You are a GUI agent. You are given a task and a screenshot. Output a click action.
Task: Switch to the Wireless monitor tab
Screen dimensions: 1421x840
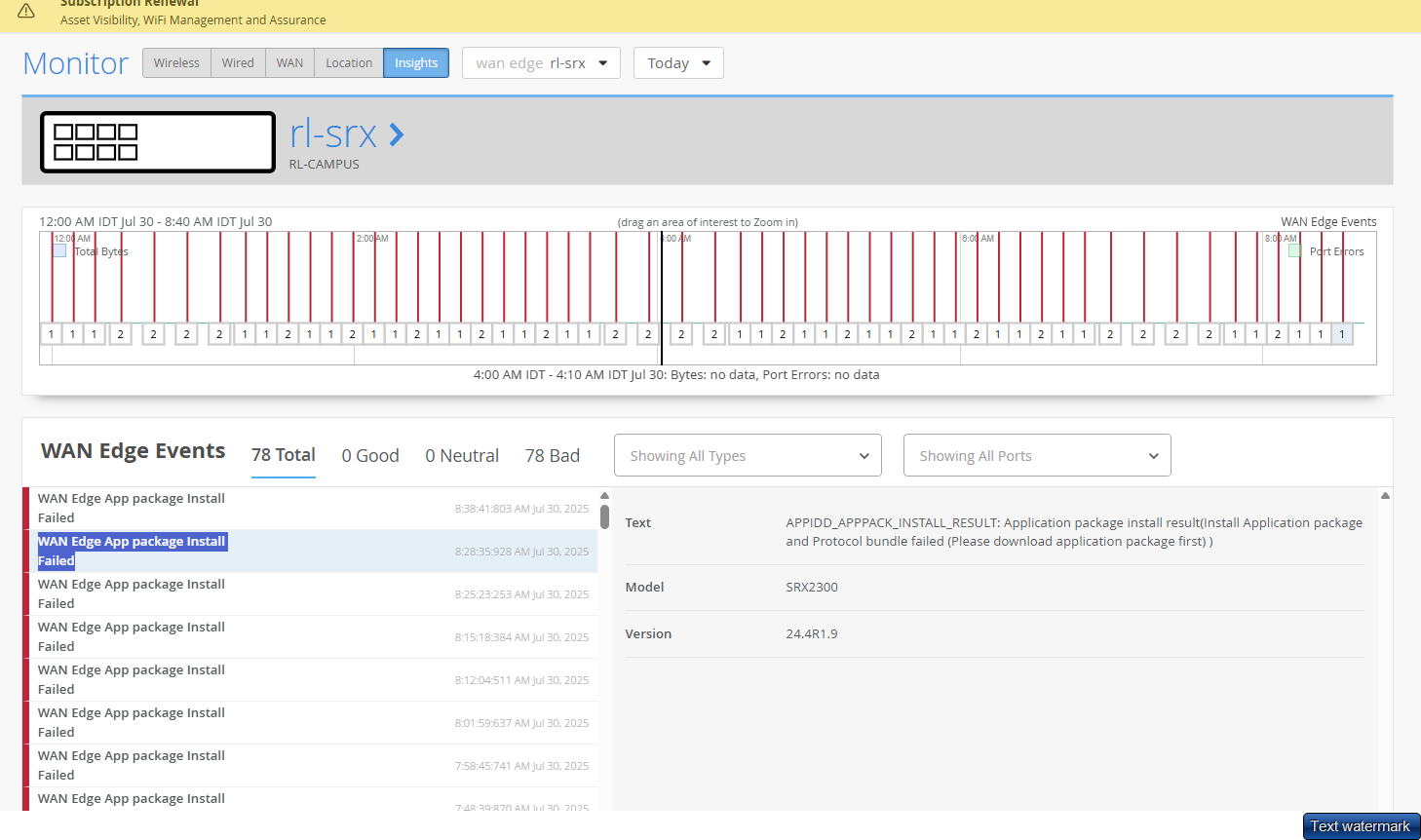(x=176, y=63)
